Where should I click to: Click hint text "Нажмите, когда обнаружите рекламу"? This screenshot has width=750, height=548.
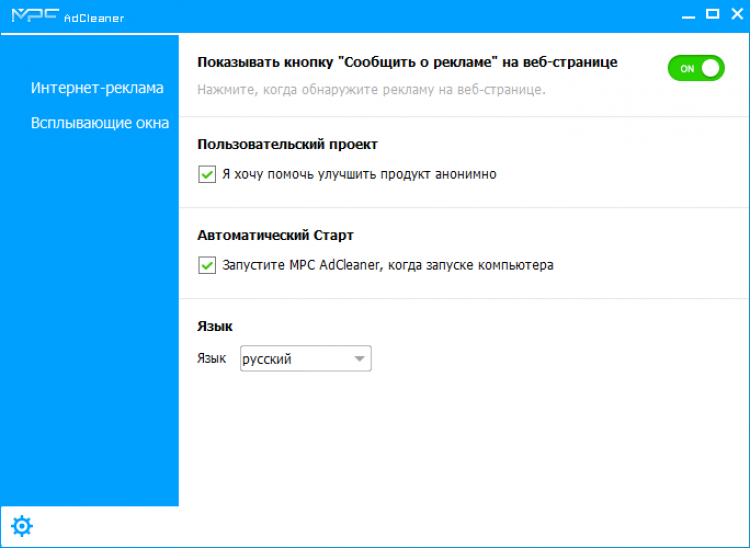pos(371,90)
